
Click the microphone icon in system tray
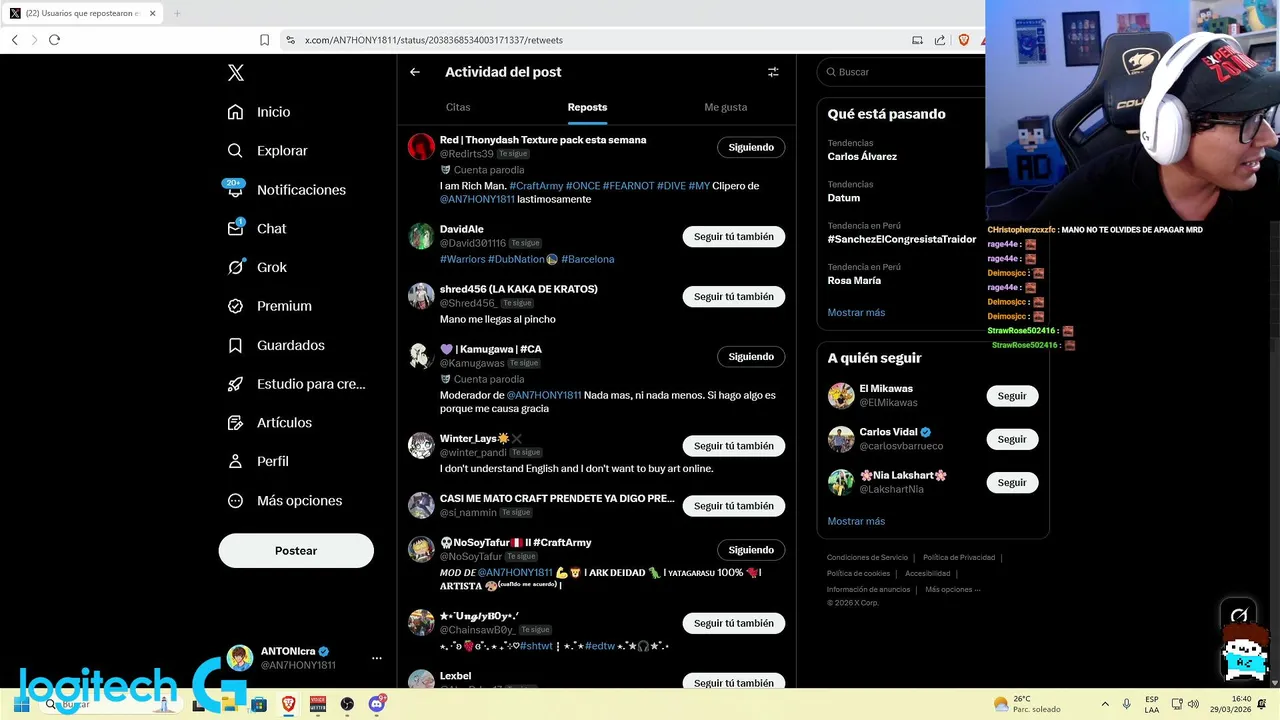pos(1127,704)
